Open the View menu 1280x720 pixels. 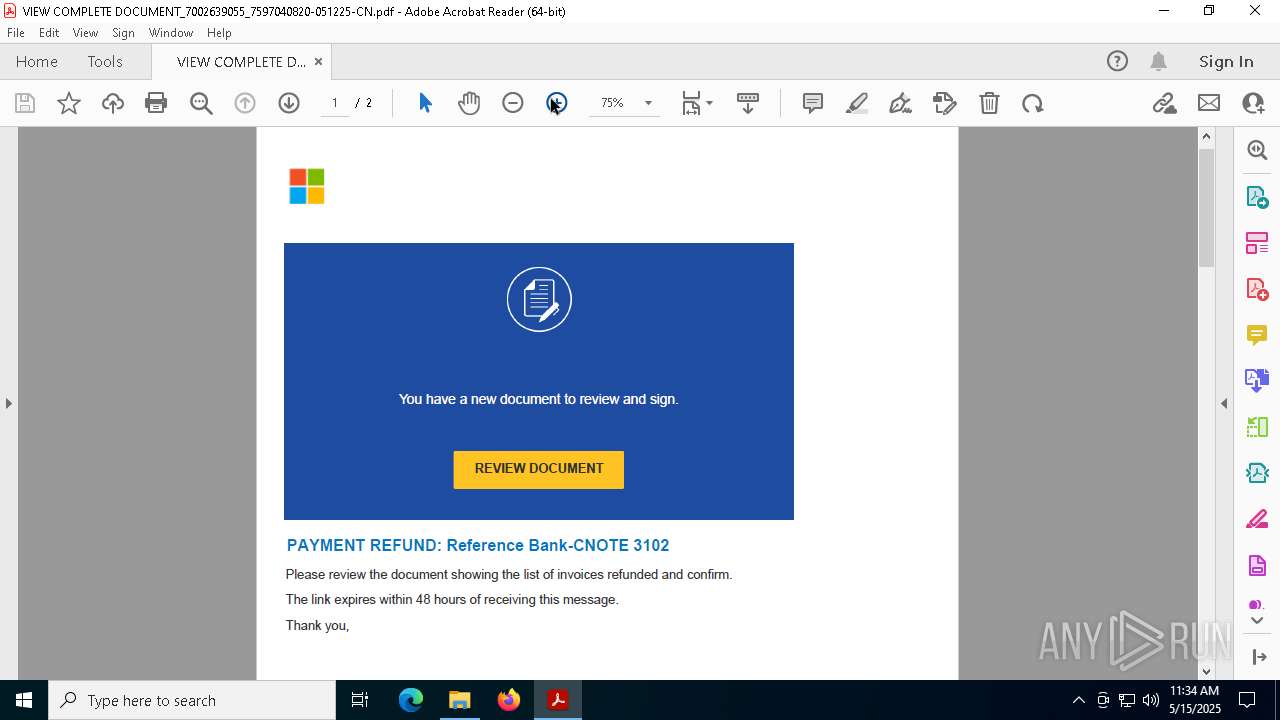86,32
